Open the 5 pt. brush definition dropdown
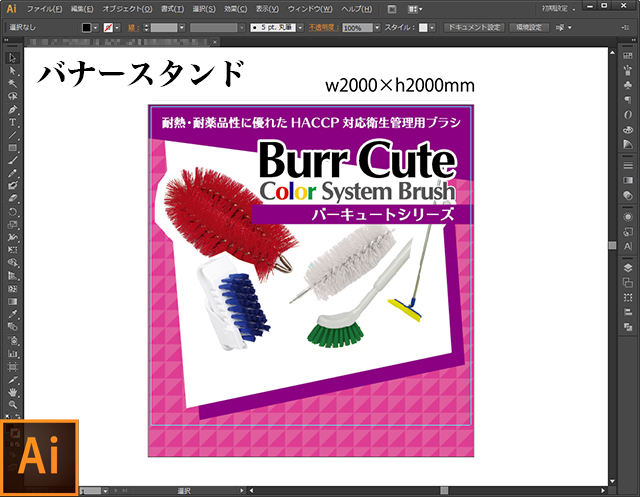The height and width of the screenshot is (497, 640). tap(300, 27)
